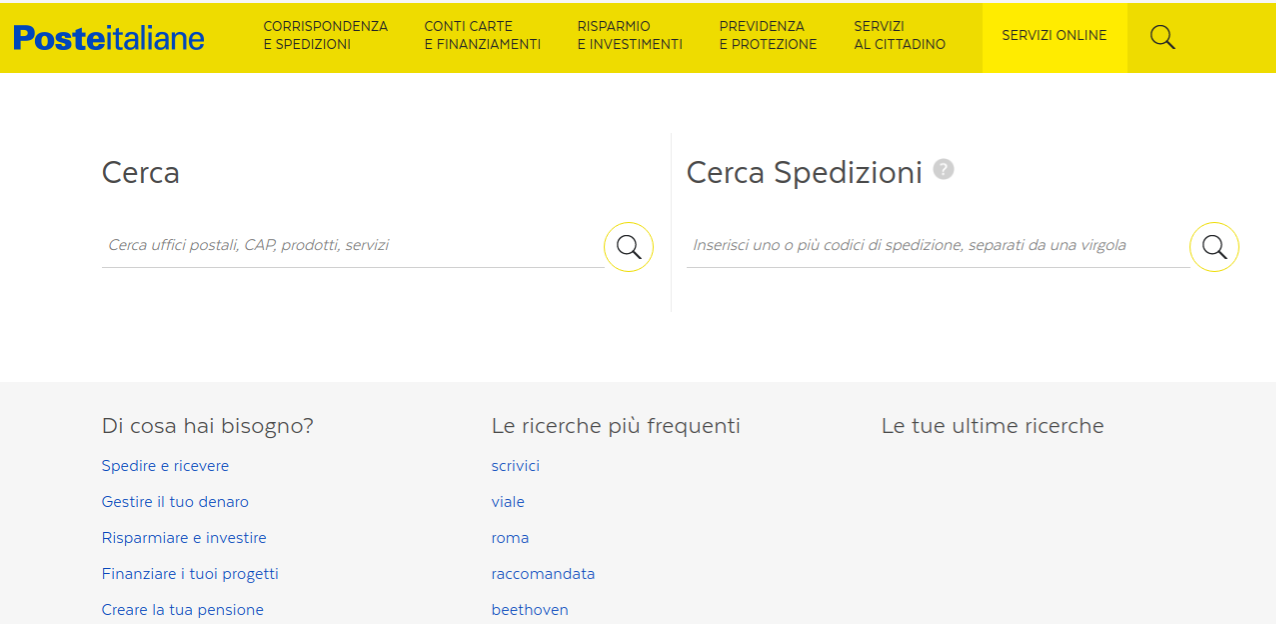This screenshot has width=1276, height=624.
Task: Click the search icon for Cerca Spedizioni
Action: [x=1213, y=246]
